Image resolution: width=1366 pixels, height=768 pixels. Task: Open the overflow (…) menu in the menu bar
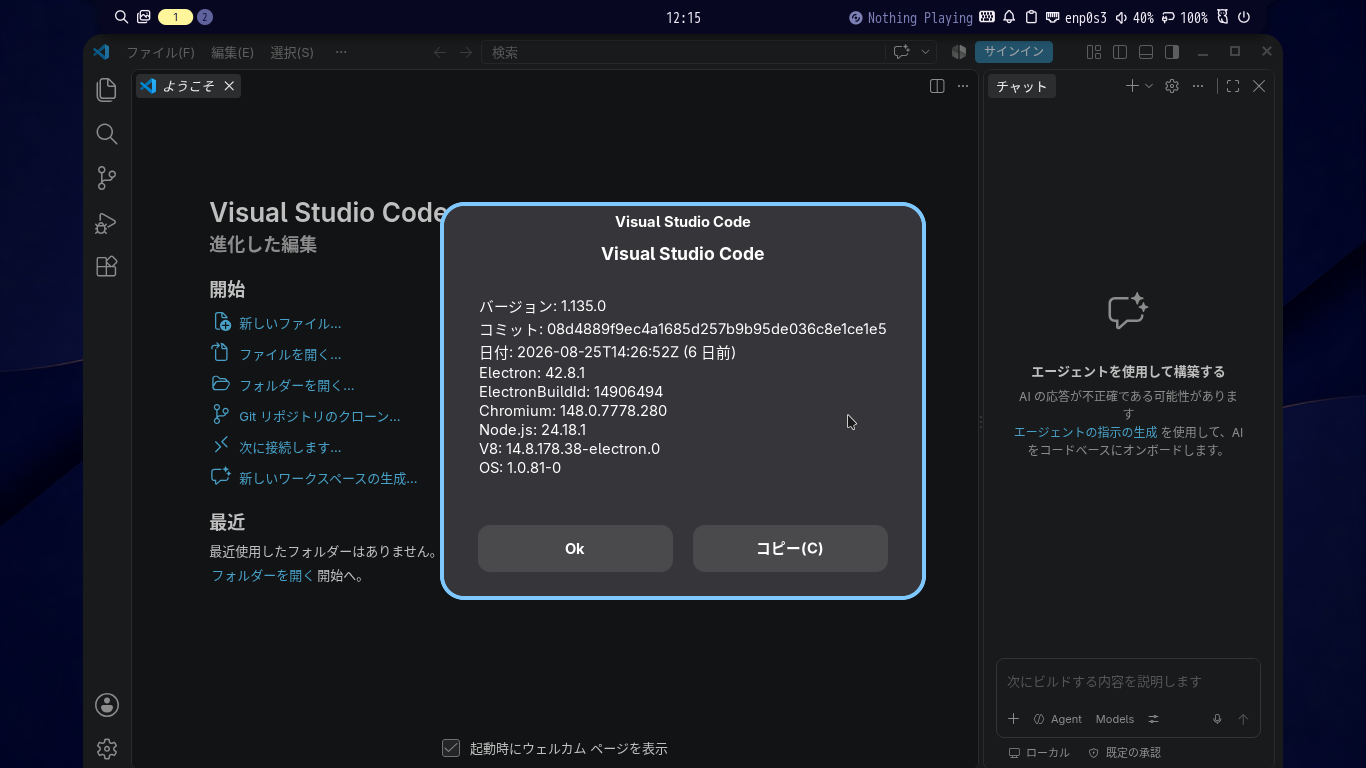(341, 52)
